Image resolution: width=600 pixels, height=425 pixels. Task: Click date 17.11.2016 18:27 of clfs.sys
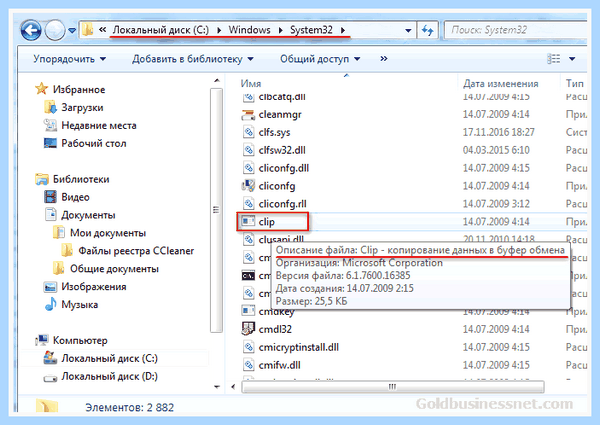tap(499, 132)
